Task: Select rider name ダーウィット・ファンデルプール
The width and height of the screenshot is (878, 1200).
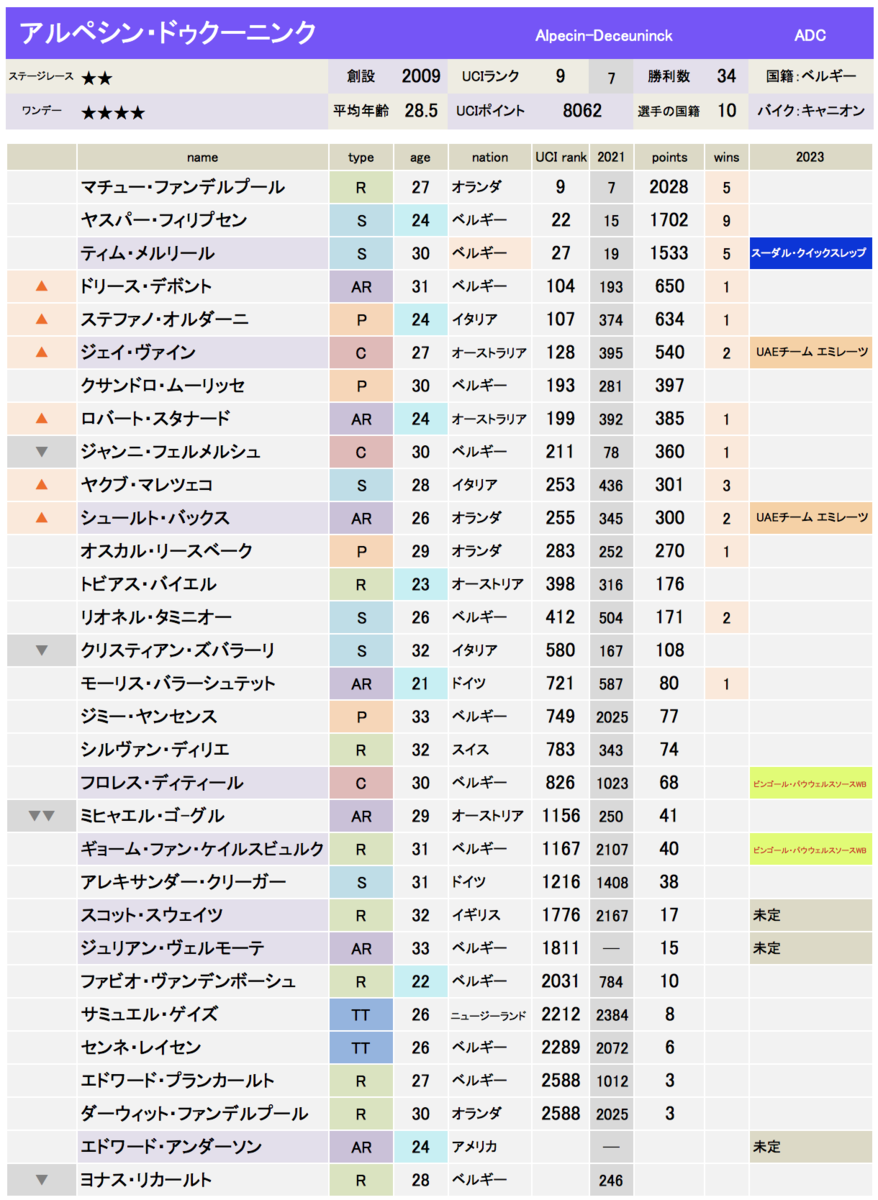Action: click(x=194, y=1114)
